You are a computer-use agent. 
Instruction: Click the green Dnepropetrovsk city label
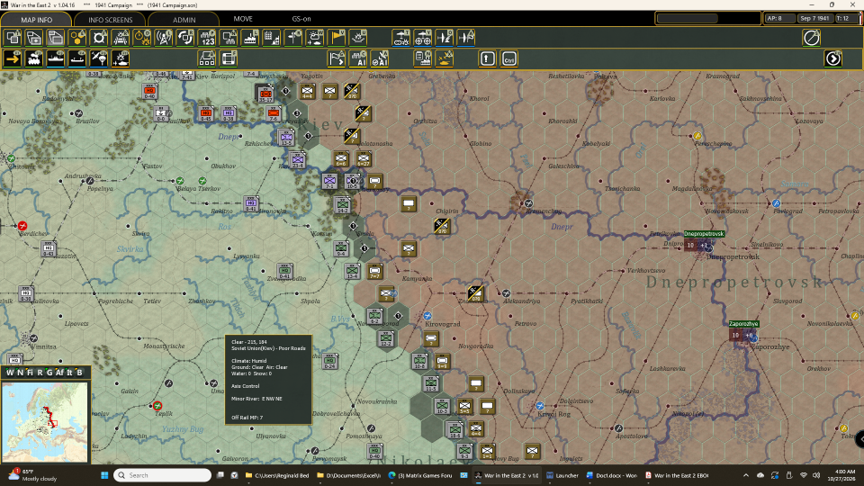tap(704, 234)
